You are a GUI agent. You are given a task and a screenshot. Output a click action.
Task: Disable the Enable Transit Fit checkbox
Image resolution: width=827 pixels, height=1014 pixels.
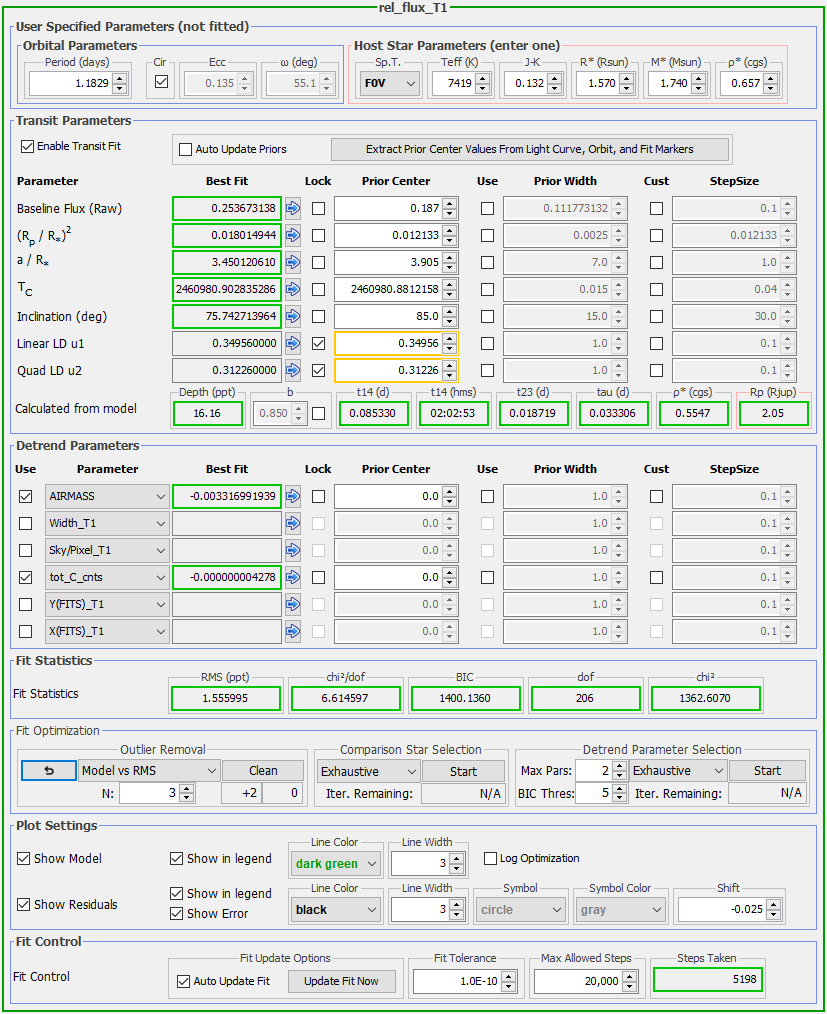click(27, 146)
